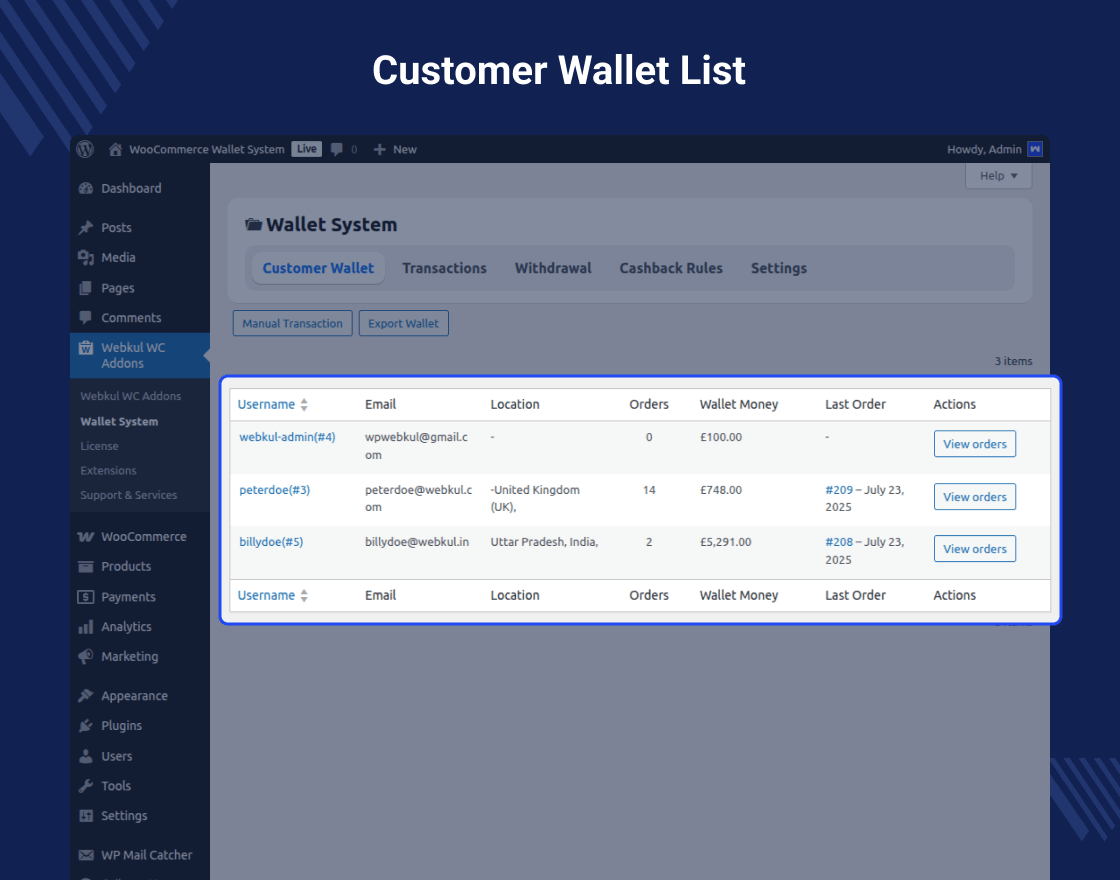The height and width of the screenshot is (880, 1120).
Task: View orders for billydoe
Action: [974, 549]
